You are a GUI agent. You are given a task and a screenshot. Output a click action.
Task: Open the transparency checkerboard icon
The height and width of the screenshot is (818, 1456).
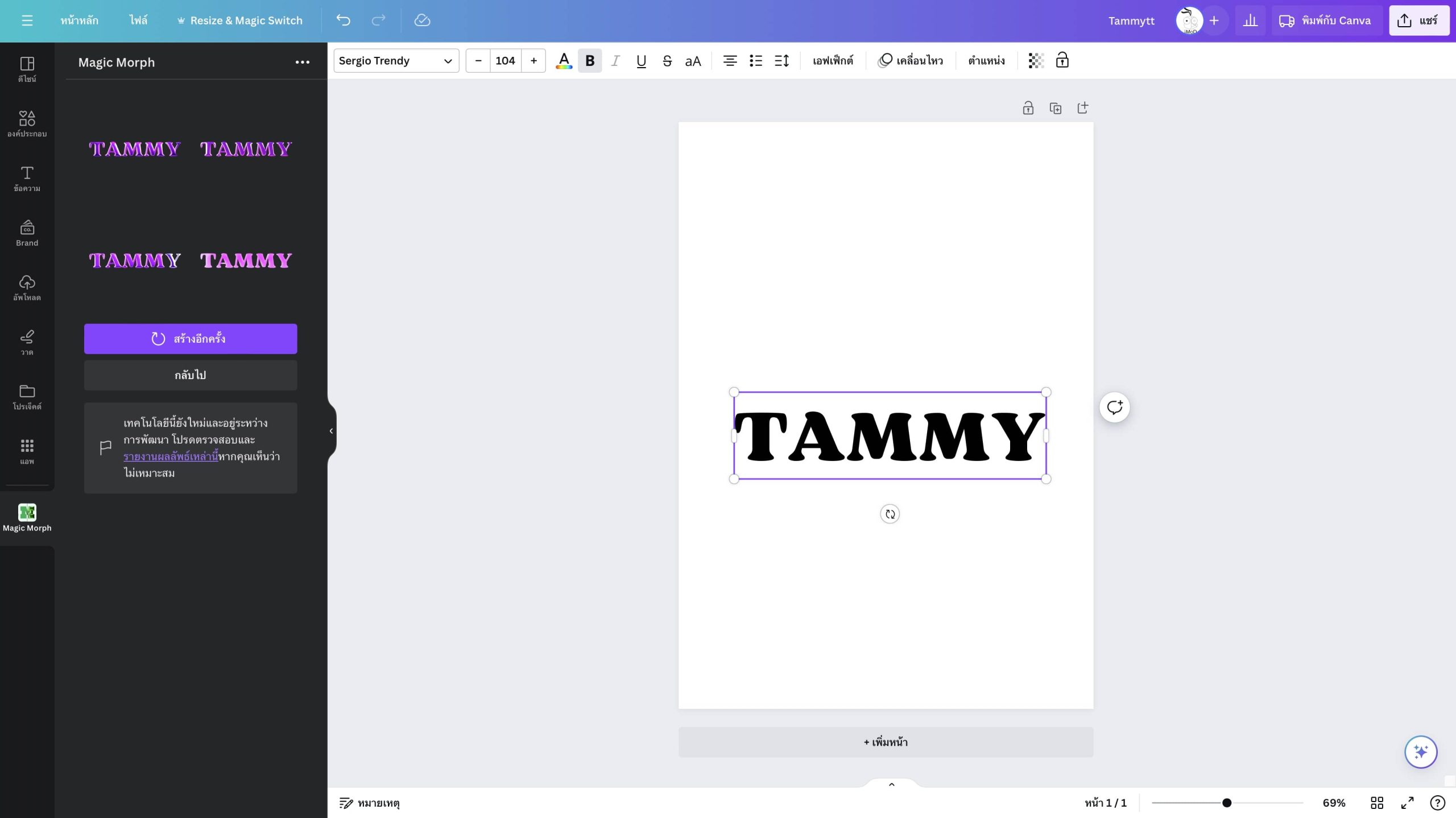coord(1036,60)
